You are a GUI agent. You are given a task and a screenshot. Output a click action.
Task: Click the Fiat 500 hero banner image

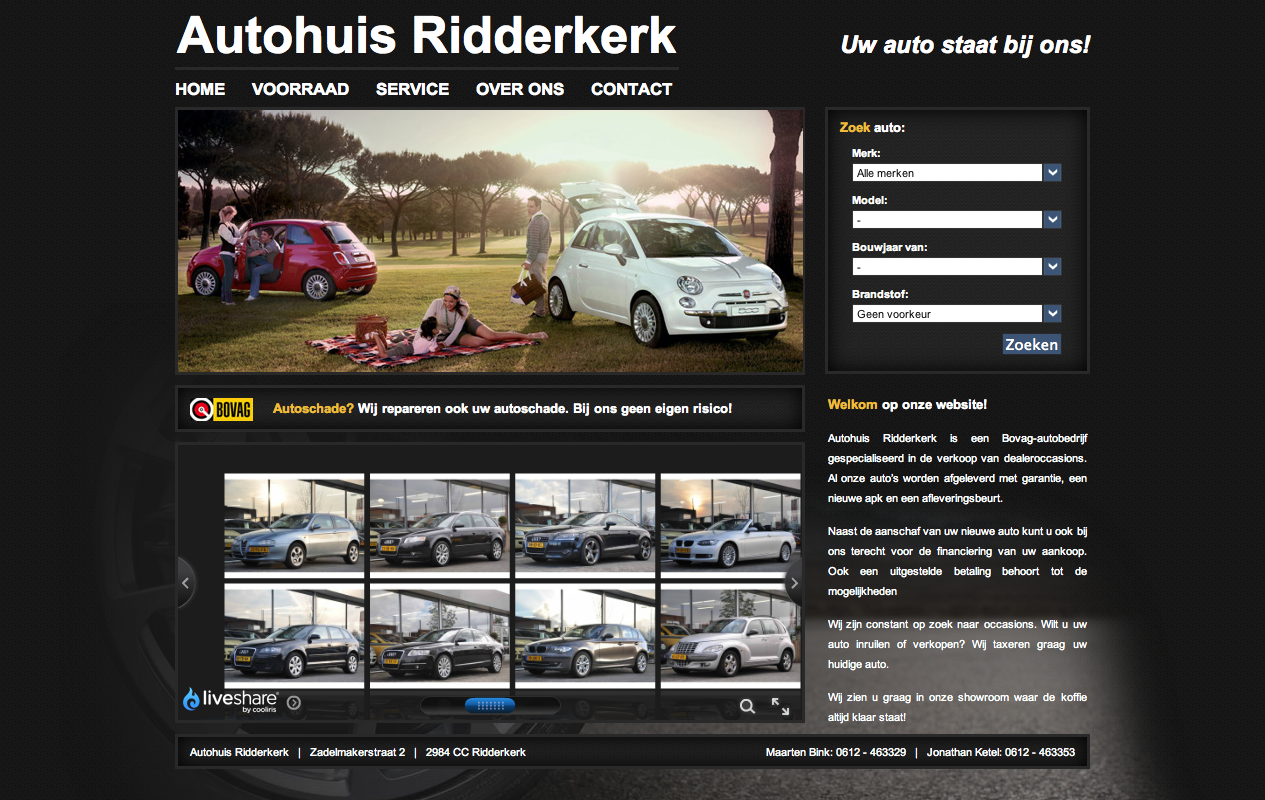490,241
